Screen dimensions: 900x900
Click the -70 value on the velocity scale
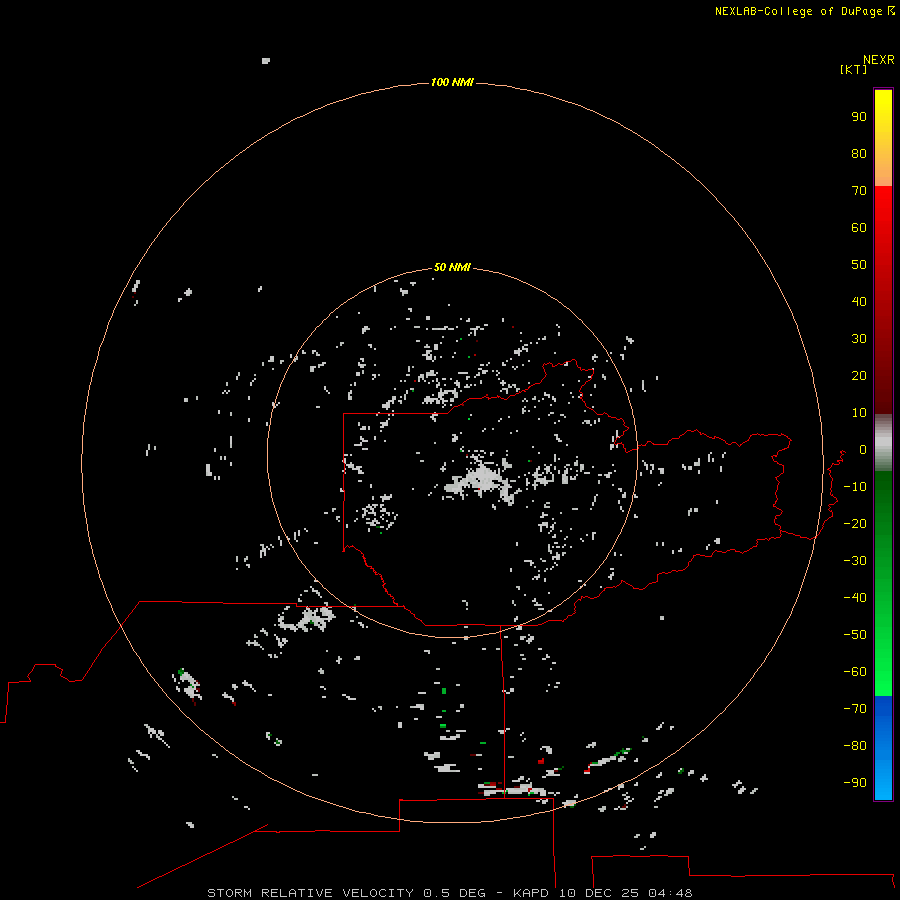(x=855, y=708)
